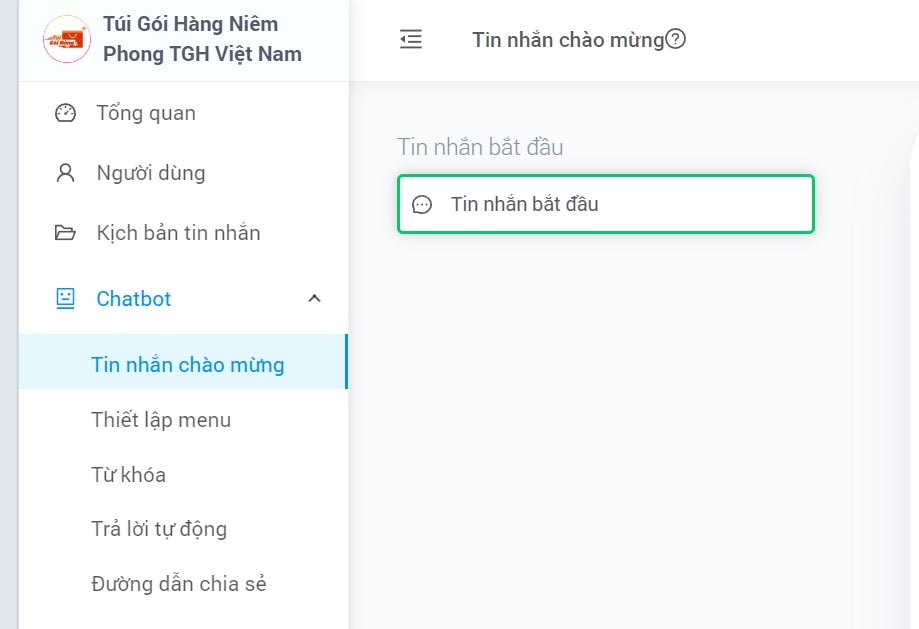This screenshot has height=629, width=919.
Task: Click the folder icon beside Kịch bản tin nhắn
Action: pyautogui.click(x=65, y=232)
